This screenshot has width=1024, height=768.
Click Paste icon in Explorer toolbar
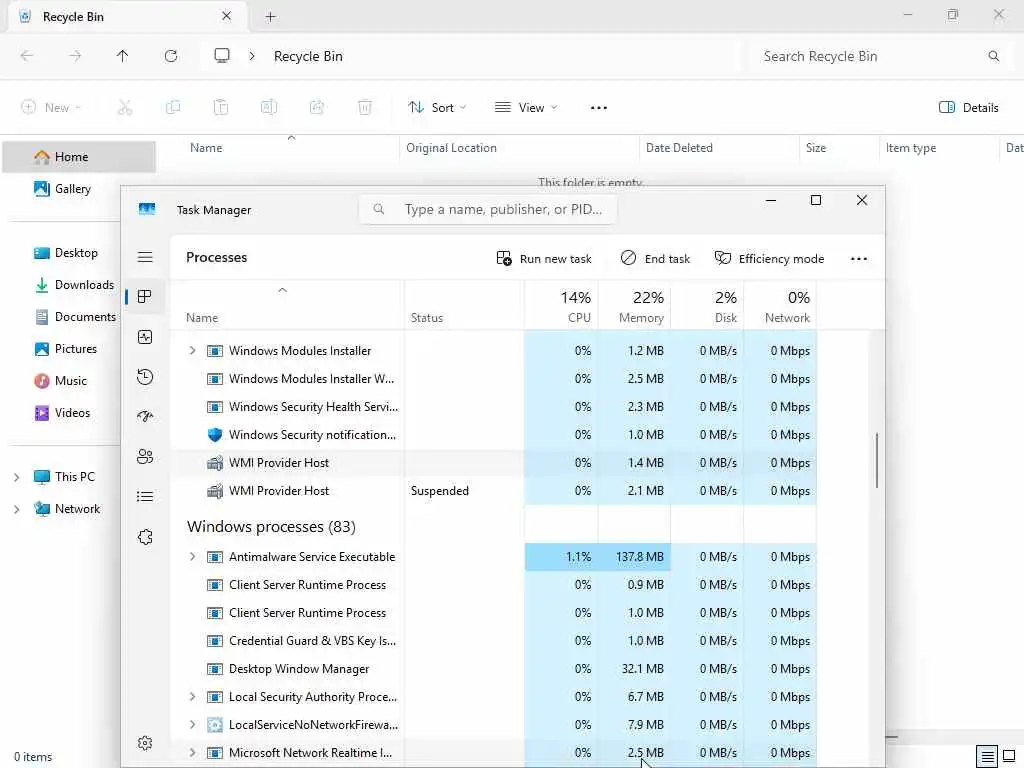coord(221,108)
